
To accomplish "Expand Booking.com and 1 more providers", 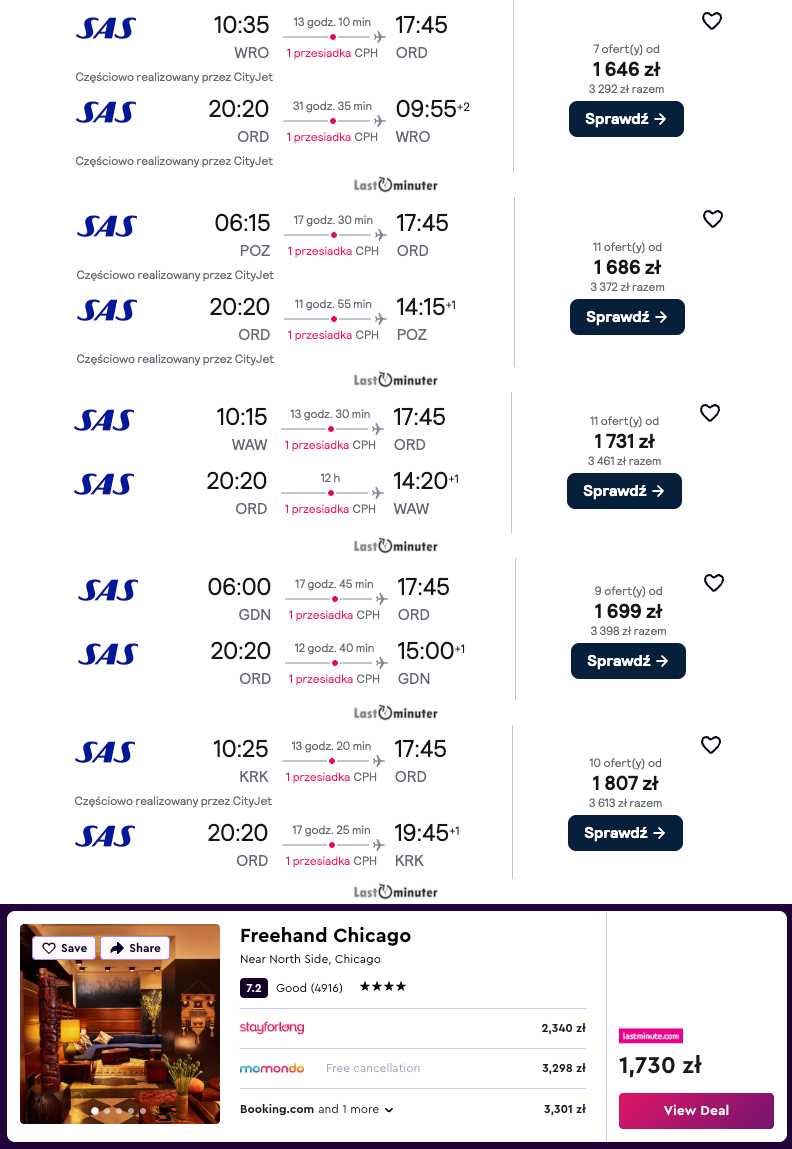I will [x=317, y=1109].
